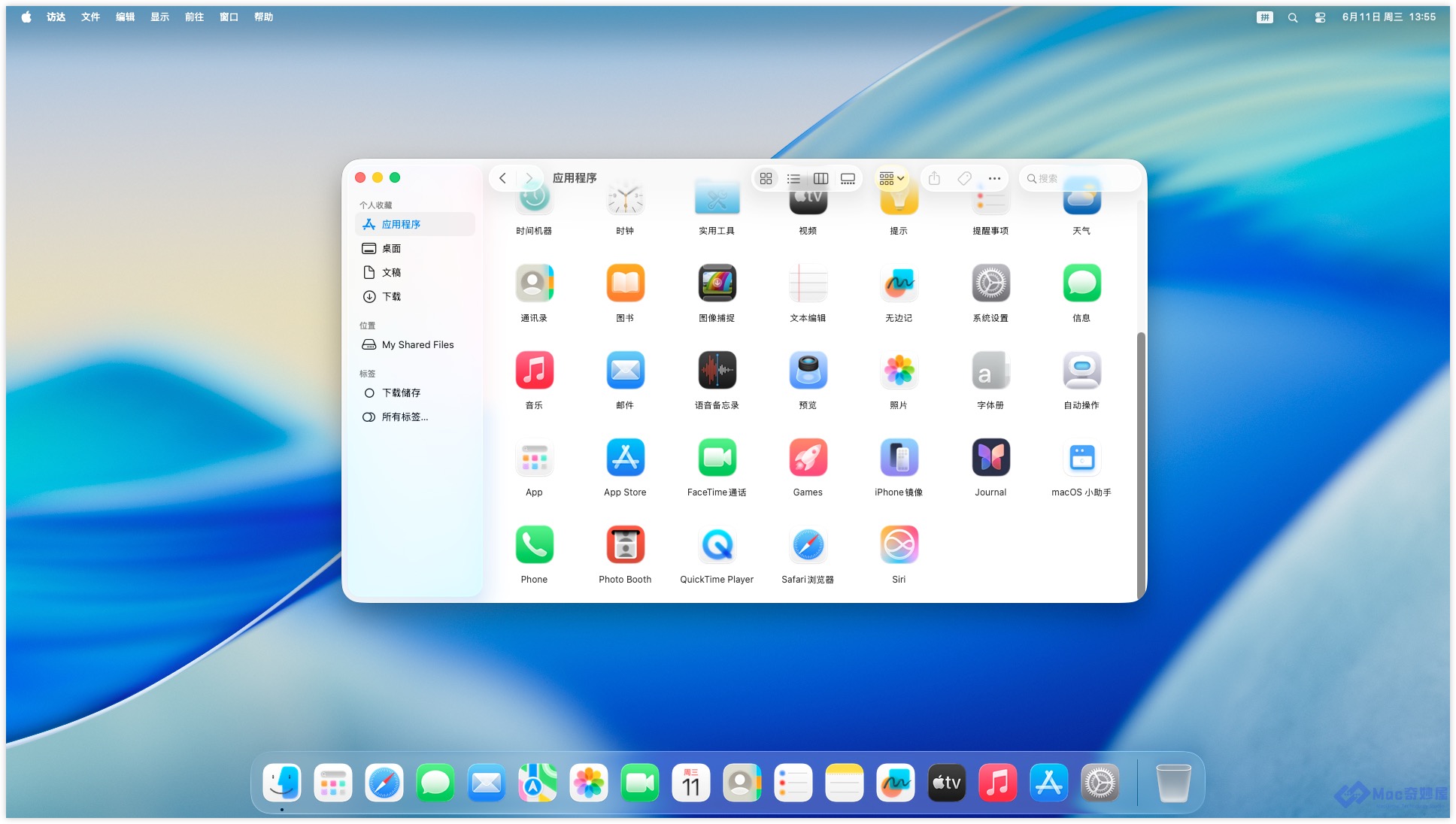Click the input method icon in menu bar
The image size is (1456, 824).
1265,17
